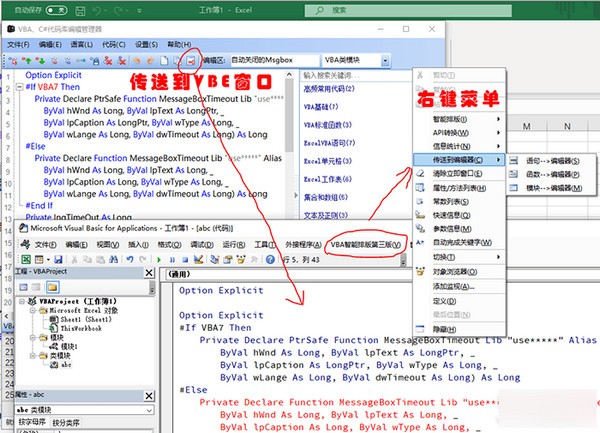Click the Reset stop icon in VBE

click(x=185, y=260)
